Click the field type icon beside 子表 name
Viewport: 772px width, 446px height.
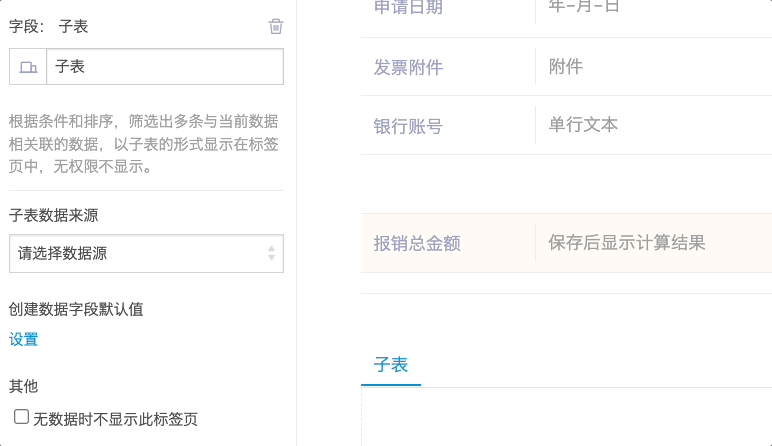point(28,66)
